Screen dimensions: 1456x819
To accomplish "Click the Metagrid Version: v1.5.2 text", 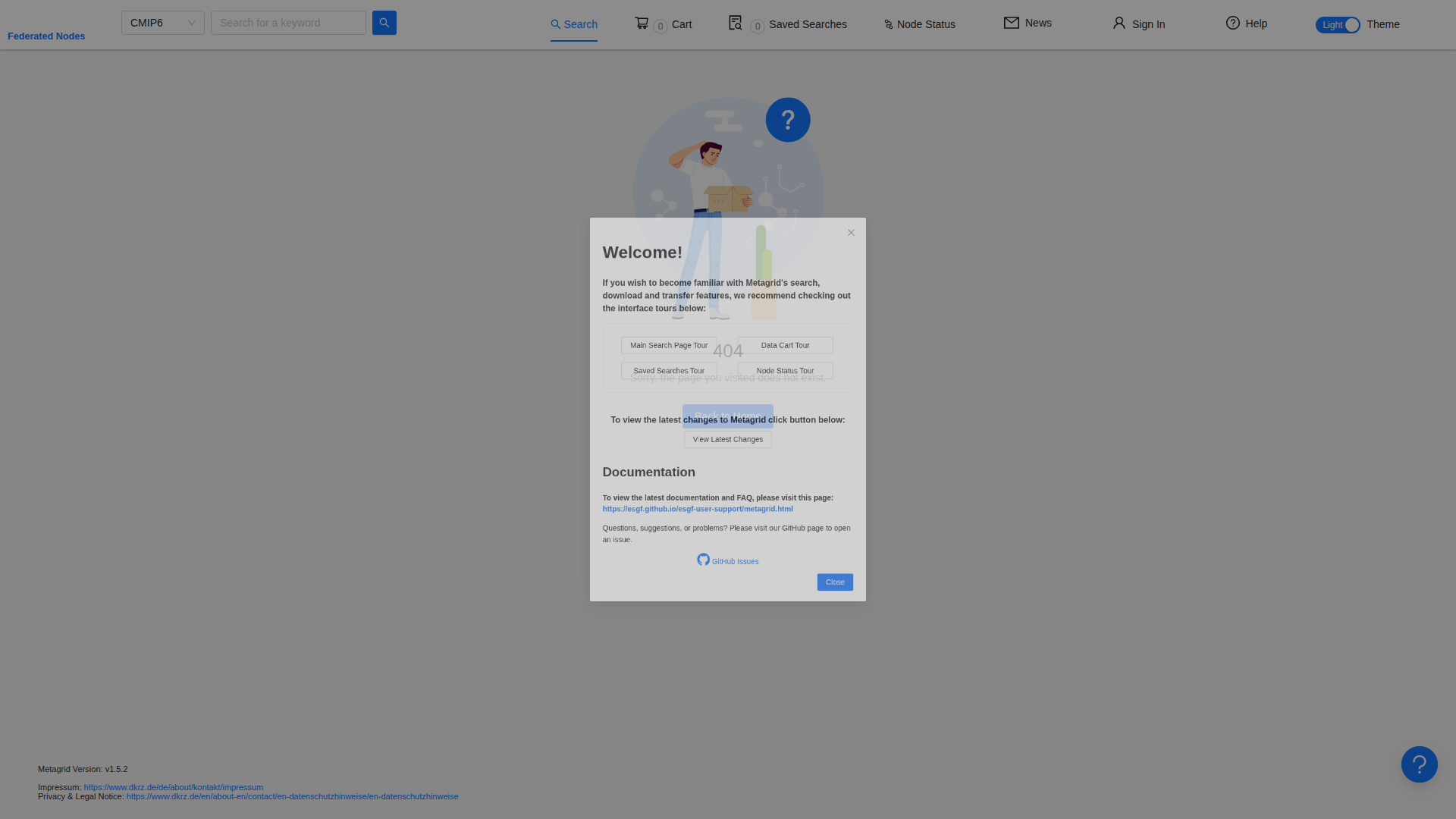I will pyautogui.click(x=83, y=769).
